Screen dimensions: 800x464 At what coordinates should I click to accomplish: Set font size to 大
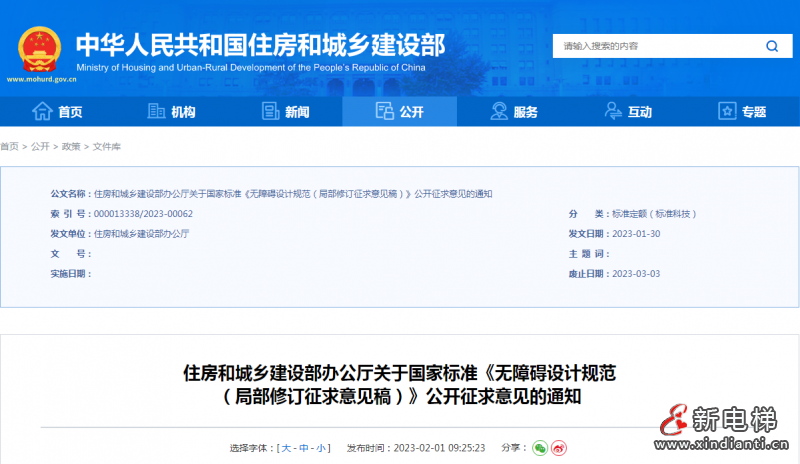286,448
